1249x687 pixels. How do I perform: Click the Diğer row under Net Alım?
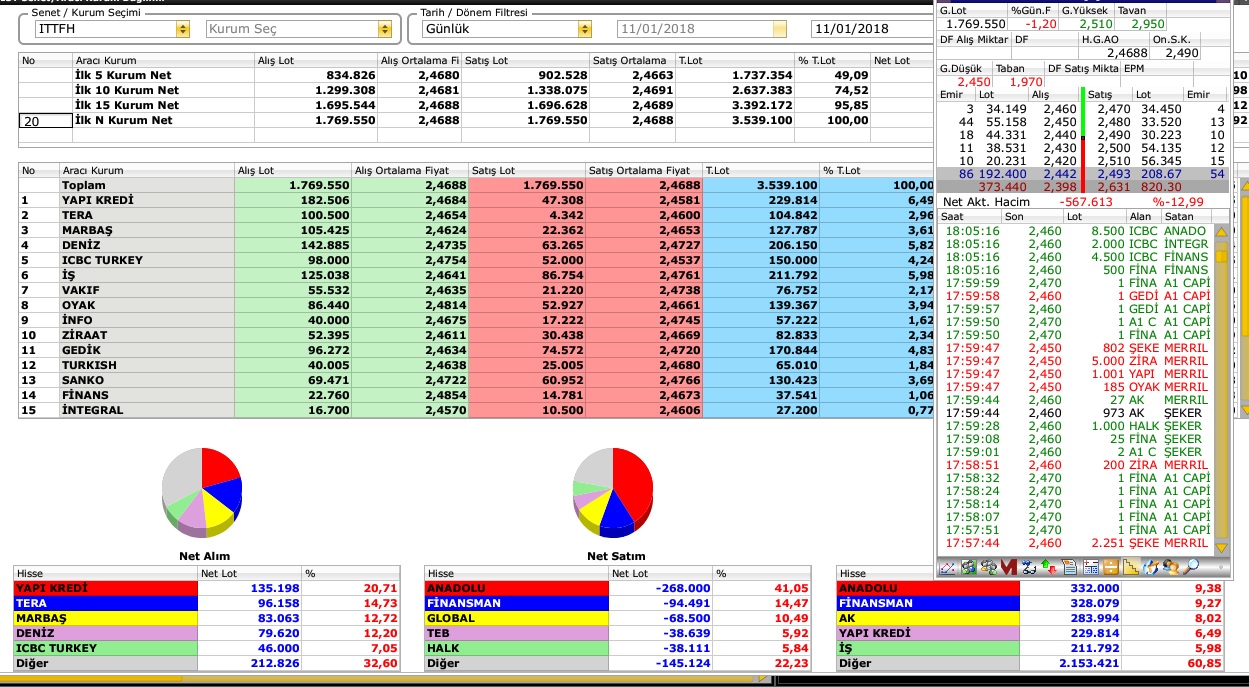[x=207, y=663]
